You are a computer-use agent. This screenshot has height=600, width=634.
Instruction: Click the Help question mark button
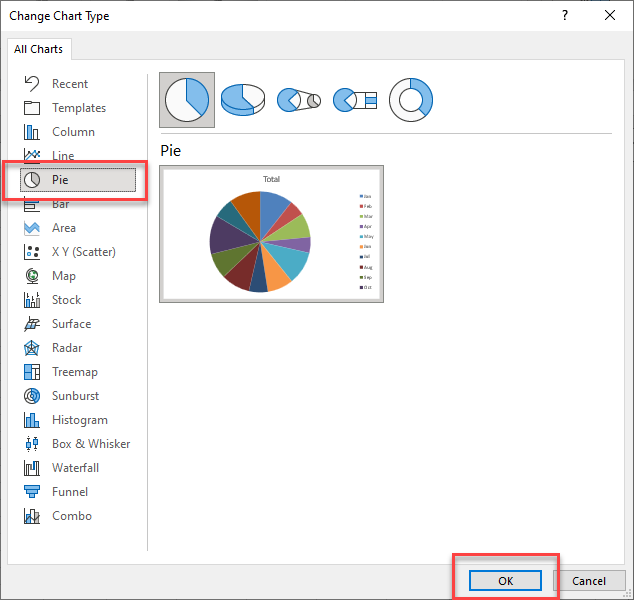coord(565,16)
